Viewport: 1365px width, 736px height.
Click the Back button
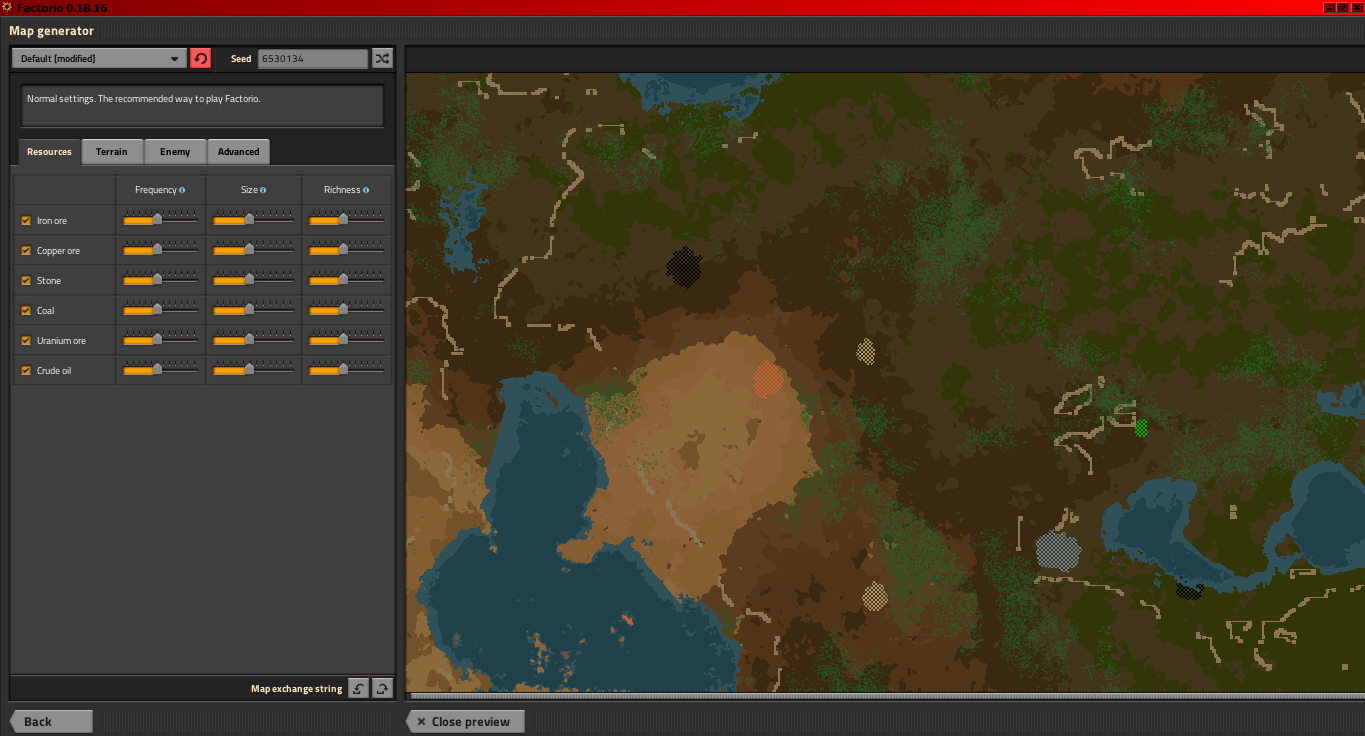[50, 721]
